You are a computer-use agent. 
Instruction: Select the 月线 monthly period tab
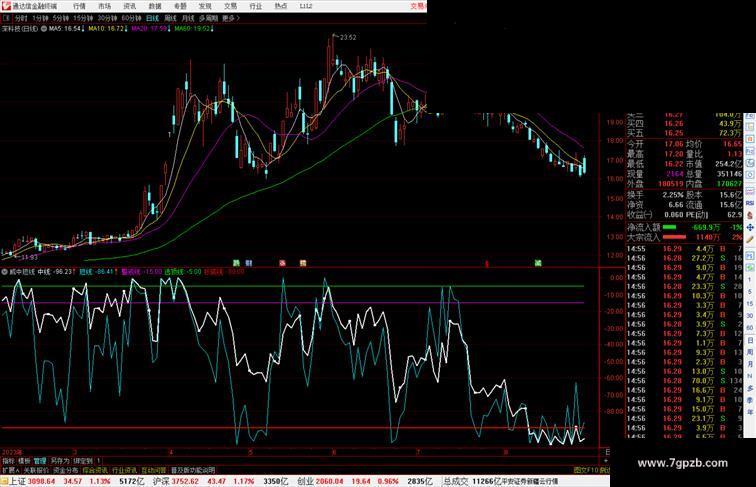click(188, 18)
